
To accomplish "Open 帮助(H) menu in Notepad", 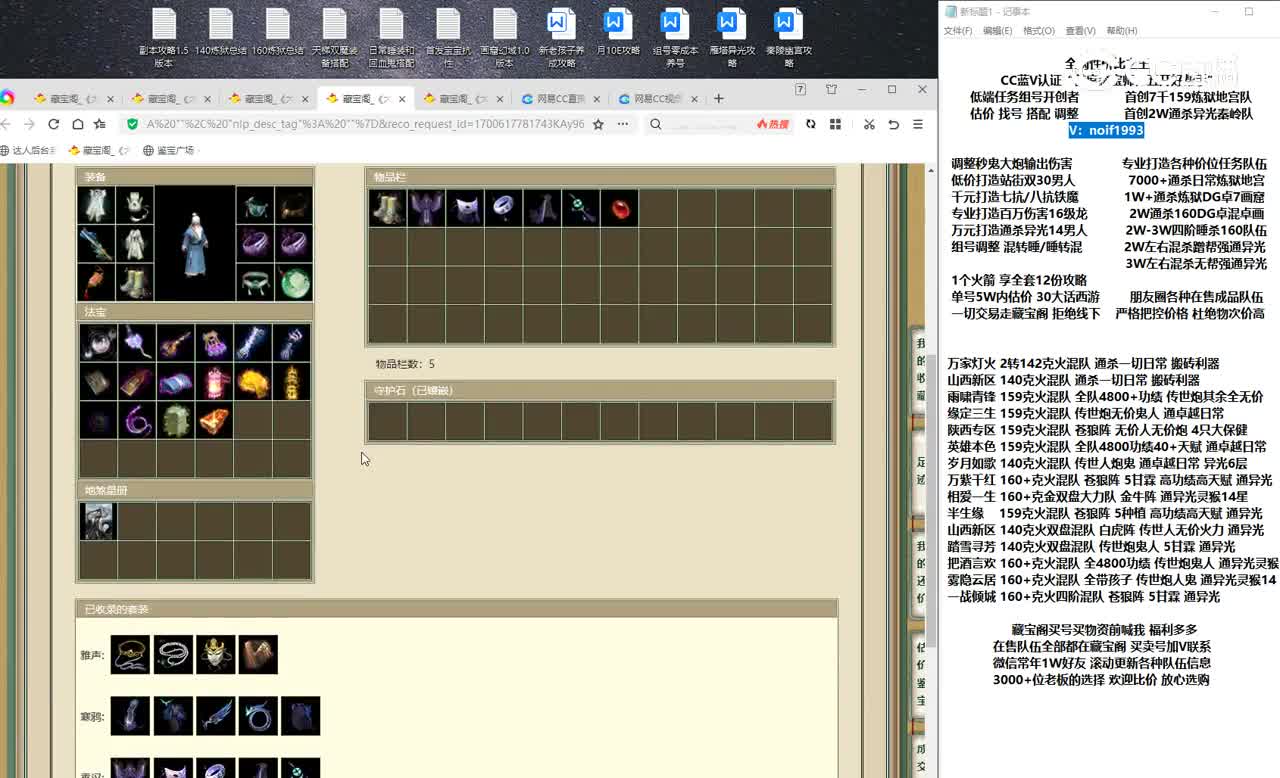I will (1121, 31).
